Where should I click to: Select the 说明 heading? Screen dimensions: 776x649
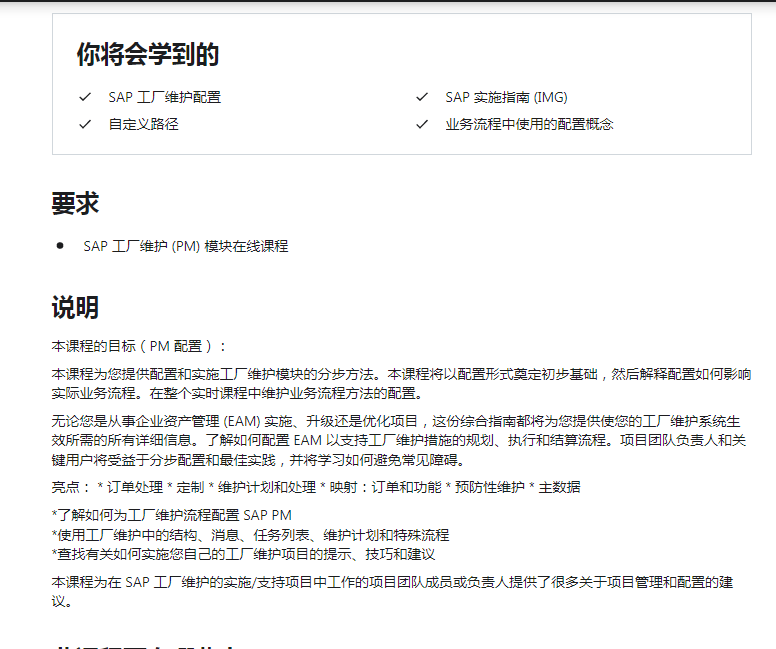point(75,307)
